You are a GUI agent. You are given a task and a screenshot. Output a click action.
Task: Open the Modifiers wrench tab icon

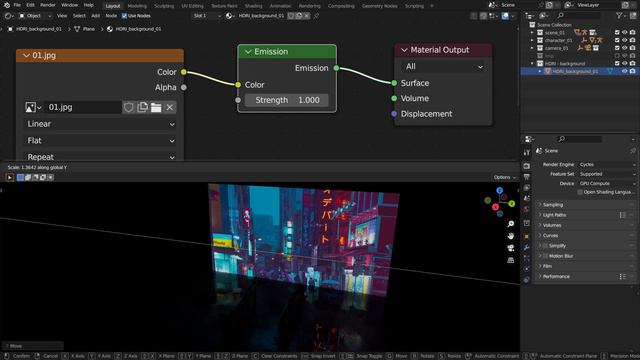coord(527,247)
